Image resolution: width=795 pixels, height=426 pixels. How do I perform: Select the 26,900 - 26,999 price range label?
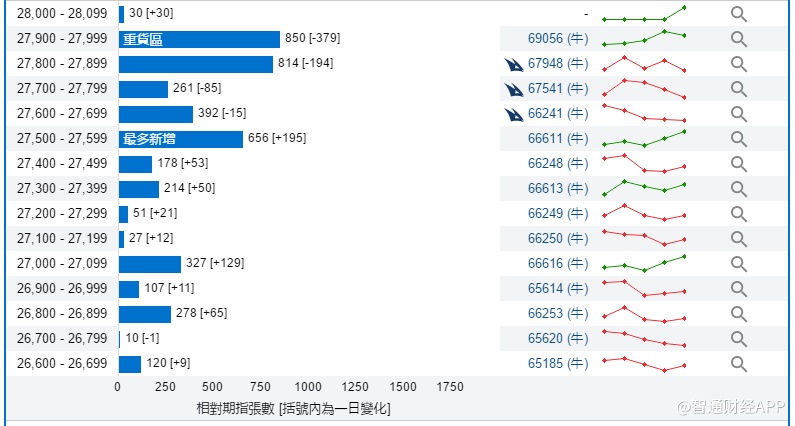(x=62, y=289)
